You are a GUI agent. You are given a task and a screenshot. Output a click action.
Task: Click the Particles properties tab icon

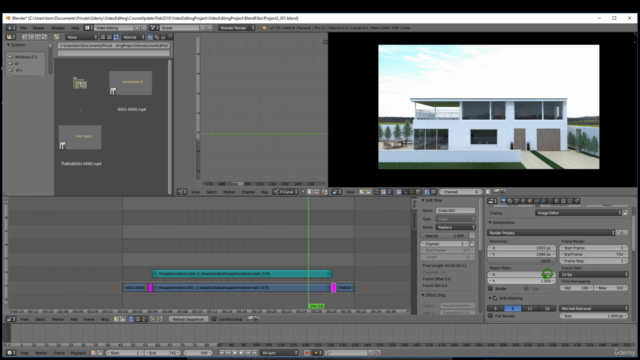tap(570, 201)
